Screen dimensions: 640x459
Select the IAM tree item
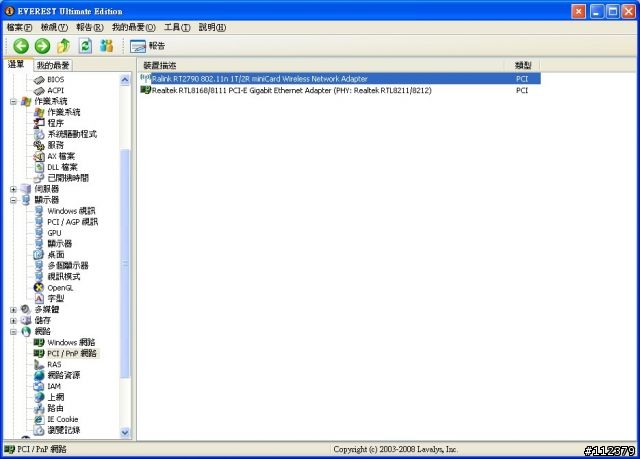(x=54, y=386)
